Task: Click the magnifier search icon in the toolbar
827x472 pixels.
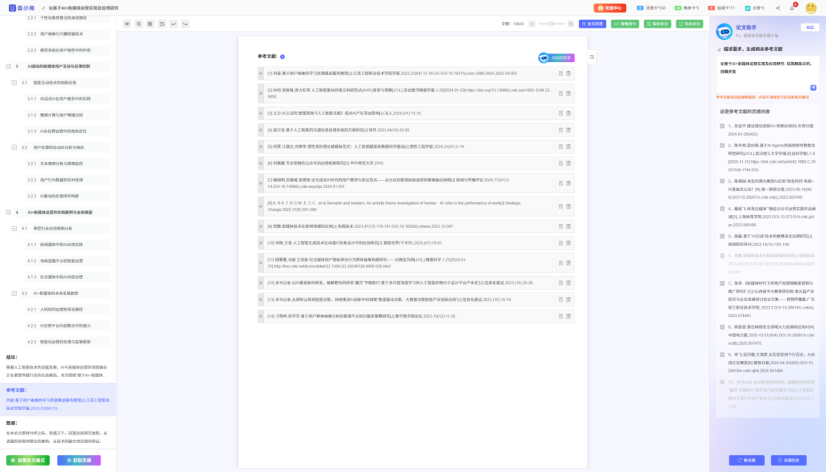Action: click(139, 24)
